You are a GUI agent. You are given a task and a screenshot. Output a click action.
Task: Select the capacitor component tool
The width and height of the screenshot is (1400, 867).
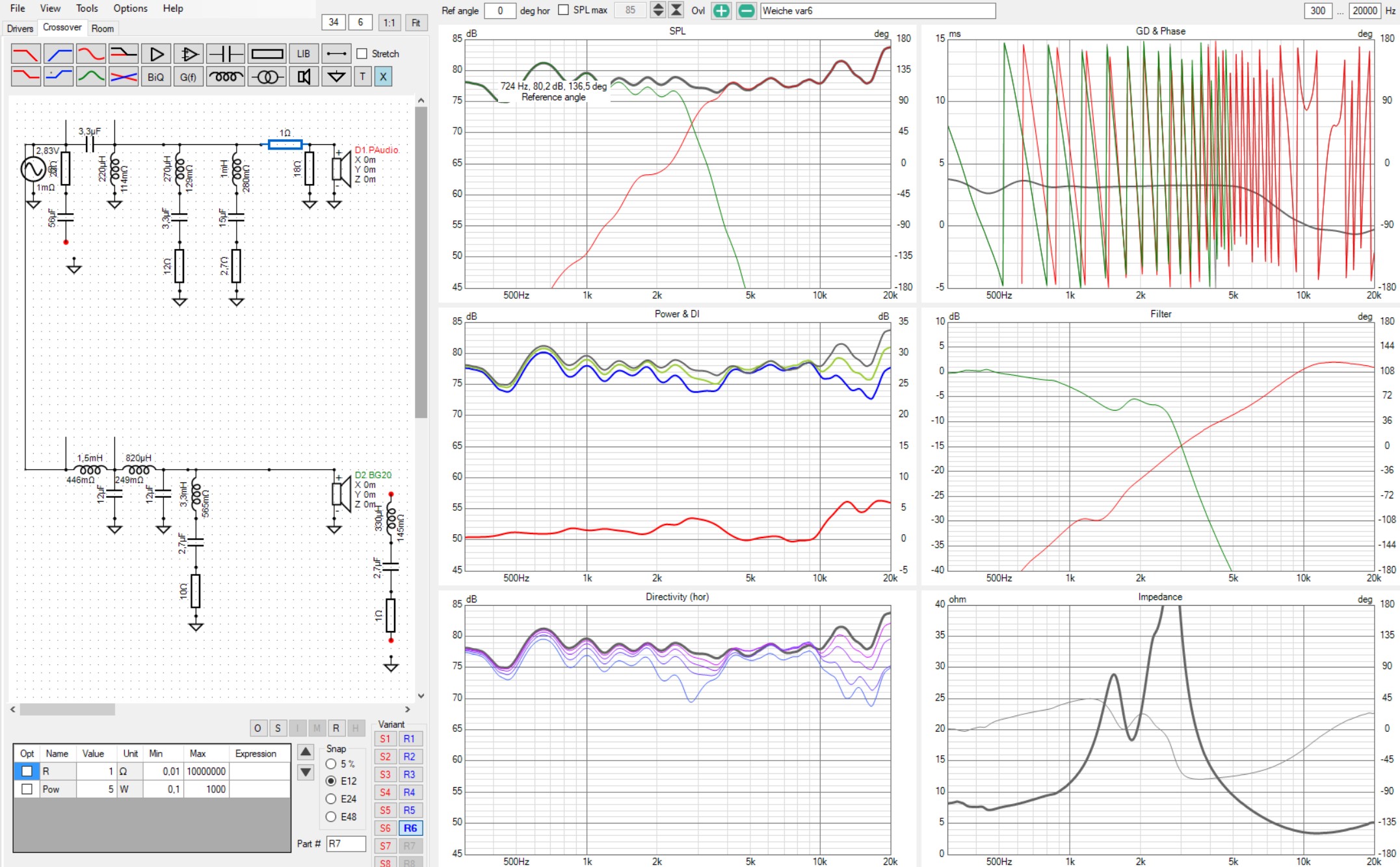(225, 54)
